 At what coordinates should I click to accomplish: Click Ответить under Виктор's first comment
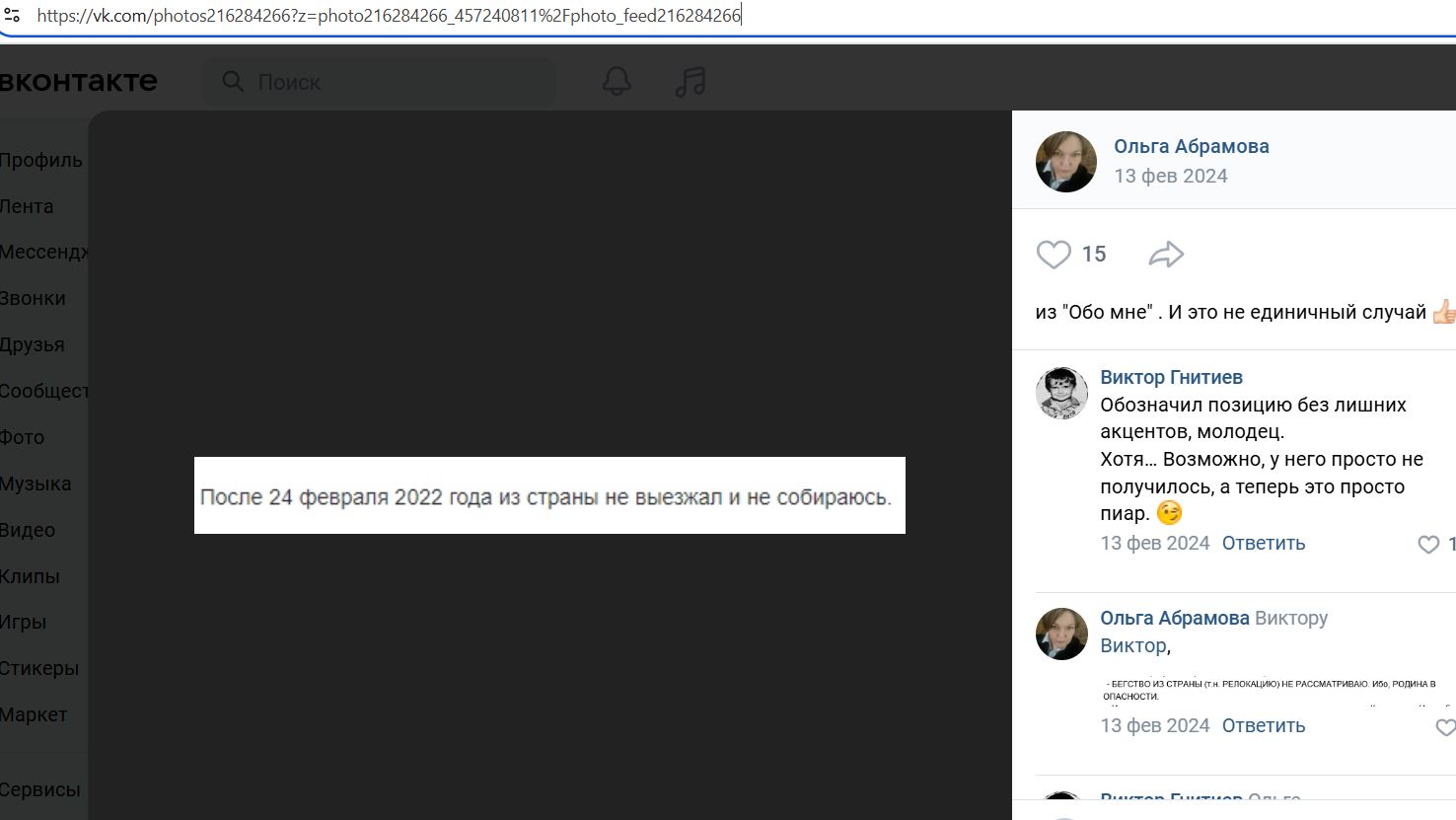tap(1263, 543)
